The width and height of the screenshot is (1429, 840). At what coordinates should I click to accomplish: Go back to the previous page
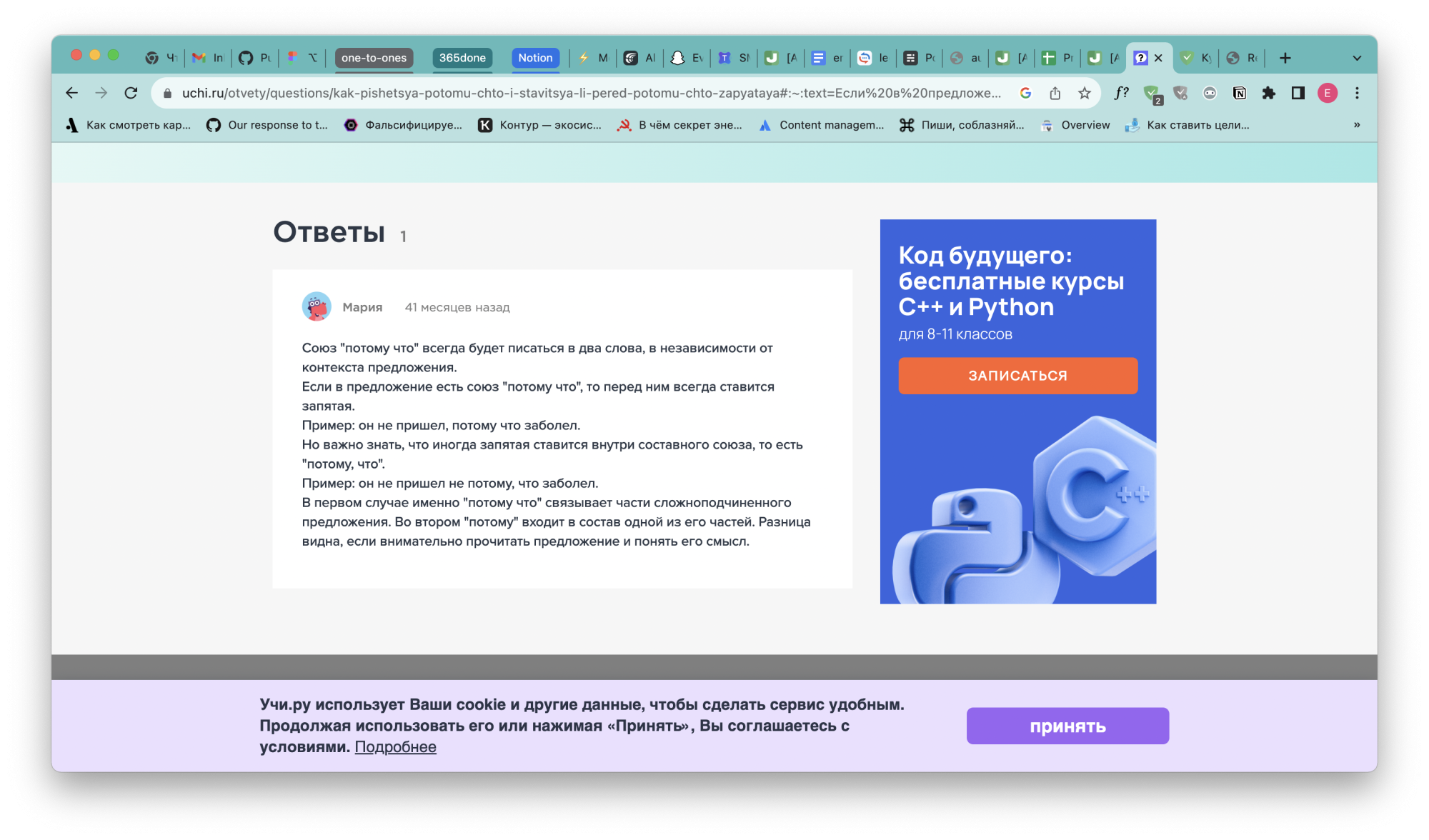[71, 93]
